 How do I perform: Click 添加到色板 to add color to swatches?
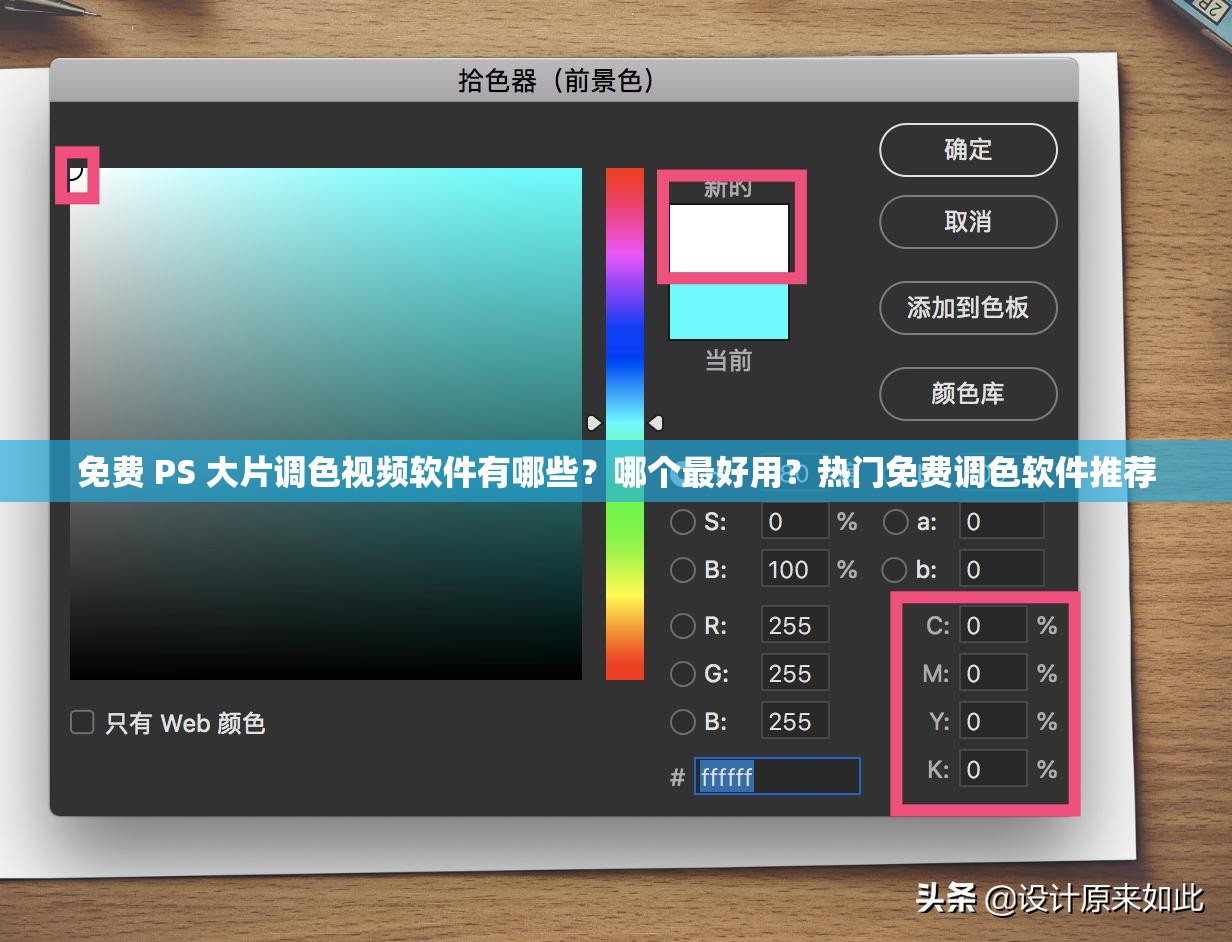(x=967, y=308)
